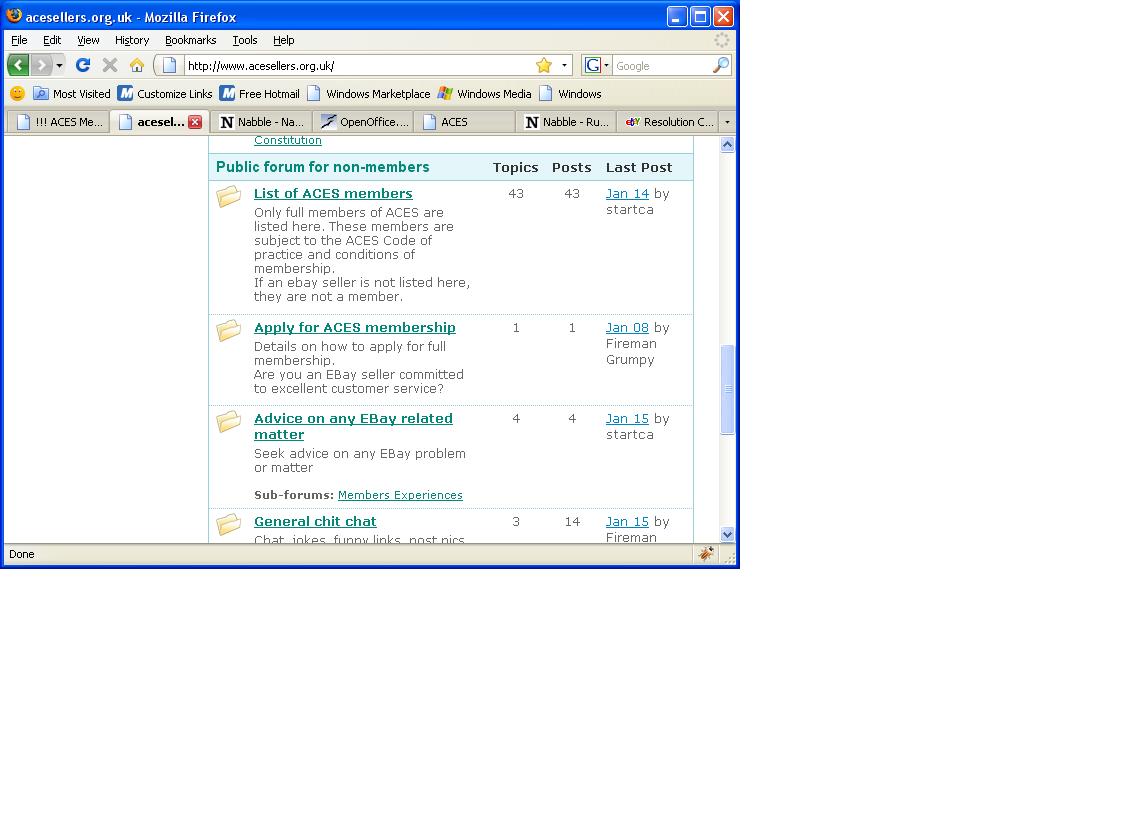Click the smiley face bookmark icon
Image resolution: width=1138 pixels, height=834 pixels.
coord(17,94)
